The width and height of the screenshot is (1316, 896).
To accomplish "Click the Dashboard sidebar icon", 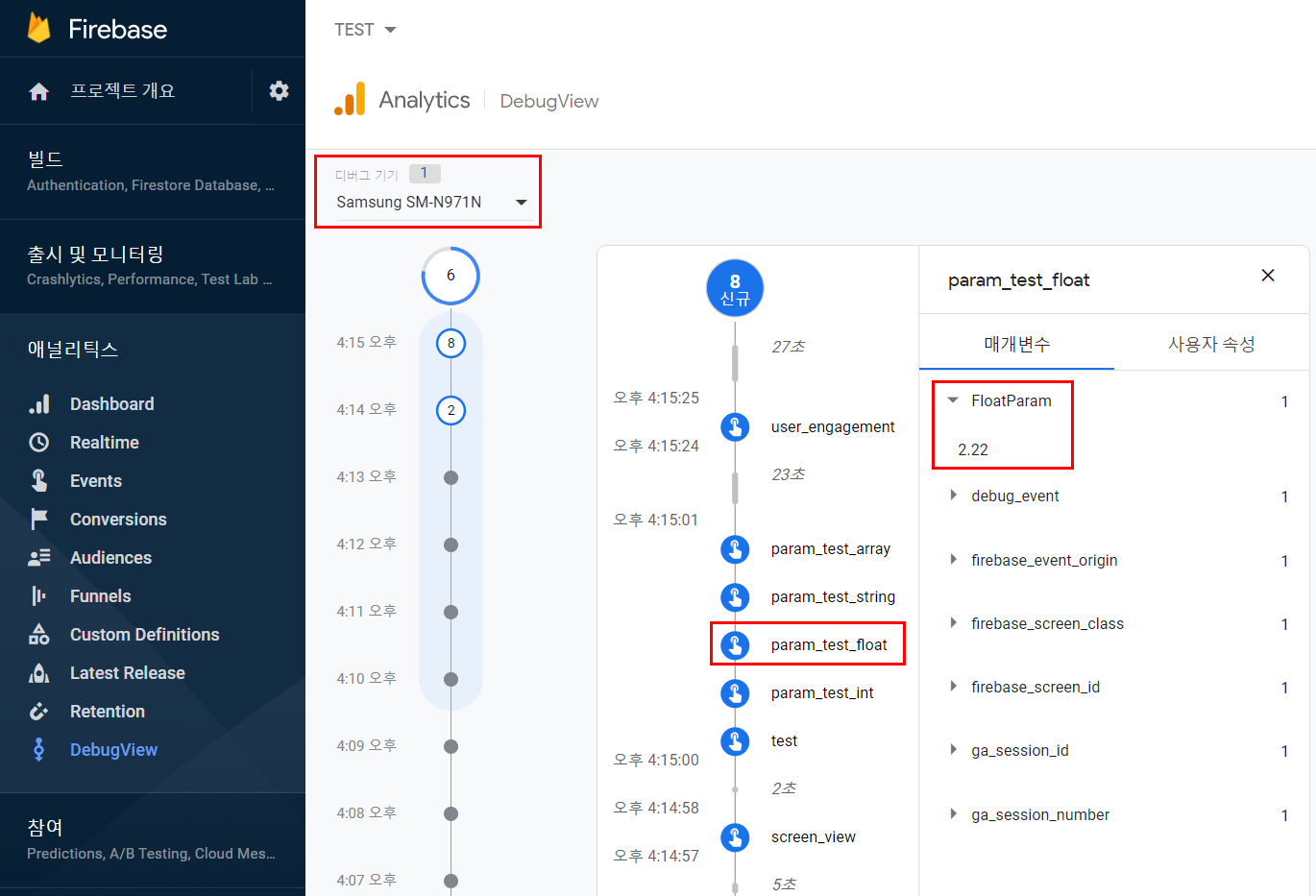I will (39, 404).
